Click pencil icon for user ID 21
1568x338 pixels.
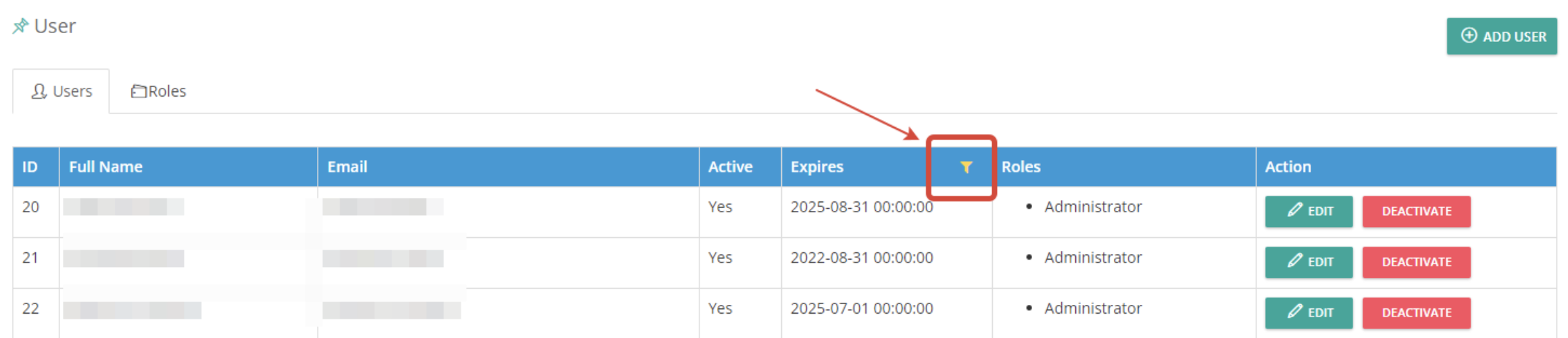(1294, 260)
